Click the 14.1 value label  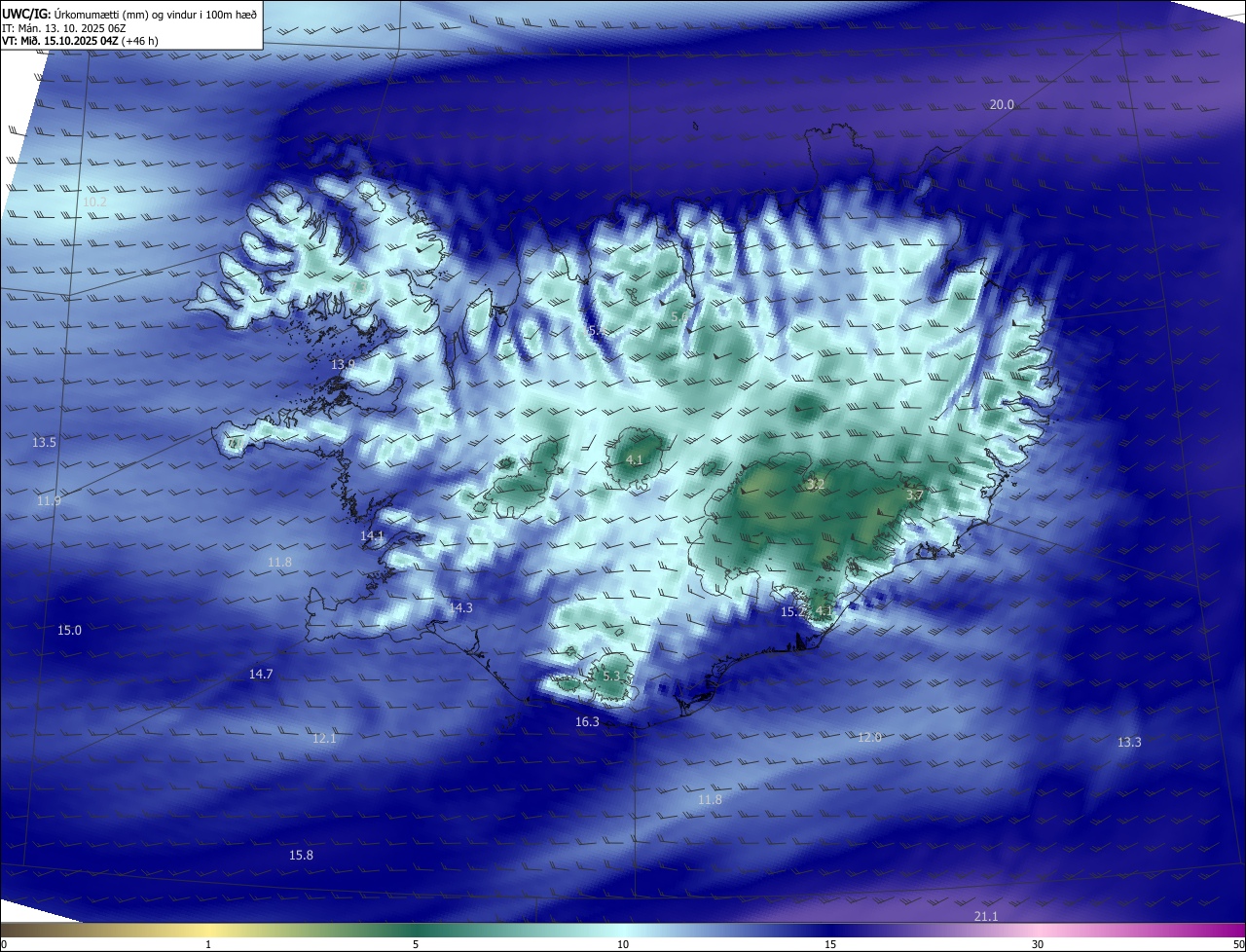[x=372, y=536]
